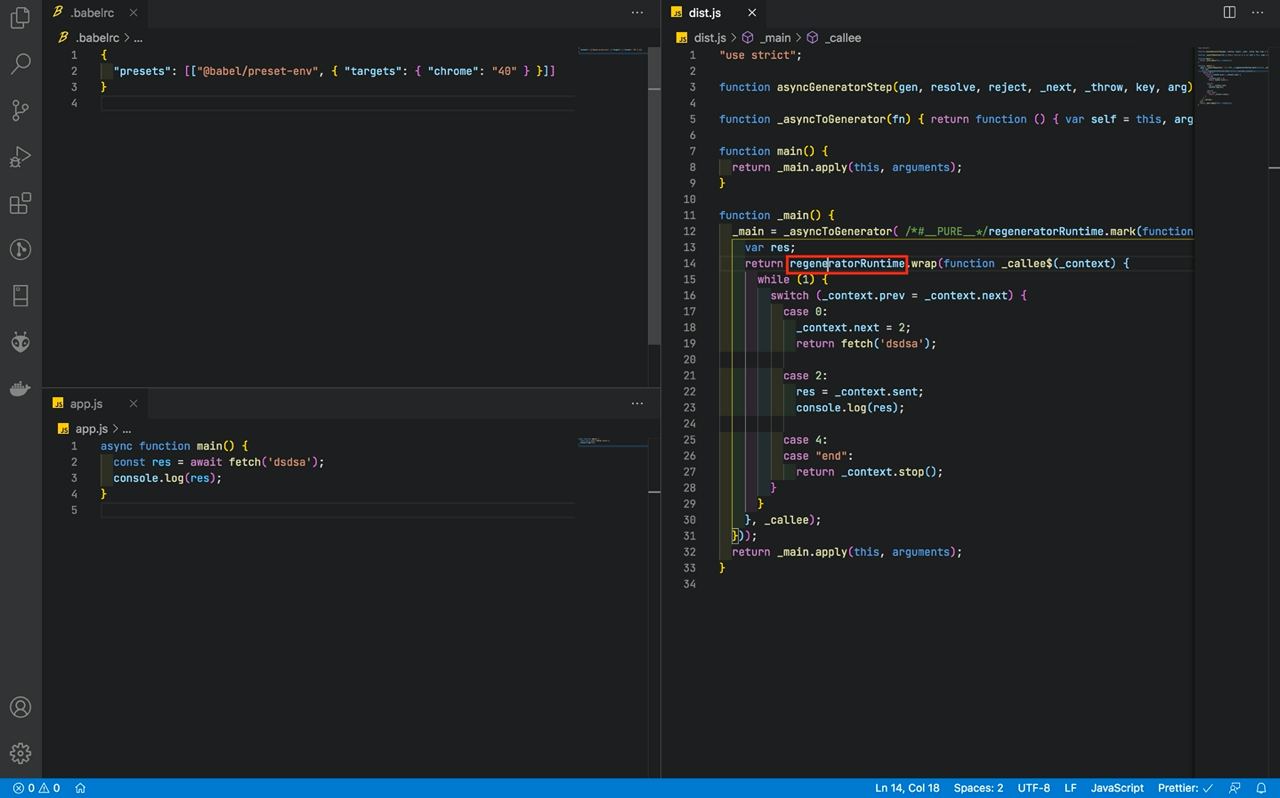Screen dimensions: 1280x798
Task: Open the Source Control view
Action: [20, 111]
